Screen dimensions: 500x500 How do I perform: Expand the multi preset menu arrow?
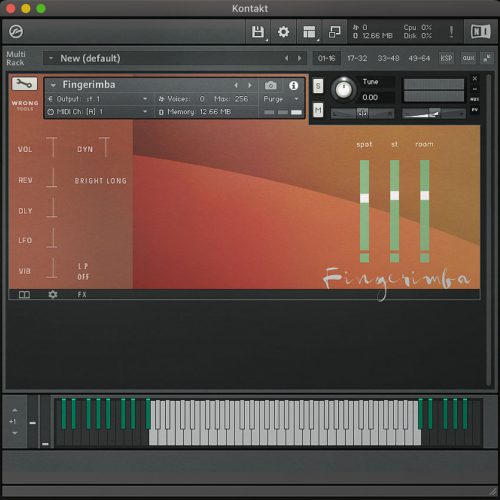tap(51, 58)
